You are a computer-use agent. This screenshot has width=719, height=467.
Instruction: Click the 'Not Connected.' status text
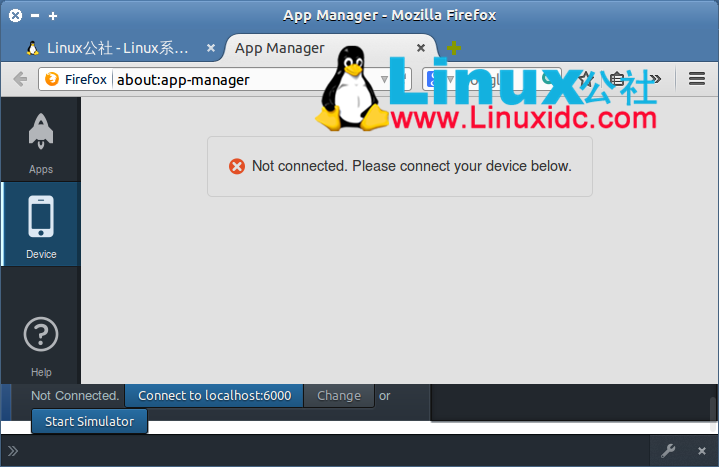click(x=75, y=395)
